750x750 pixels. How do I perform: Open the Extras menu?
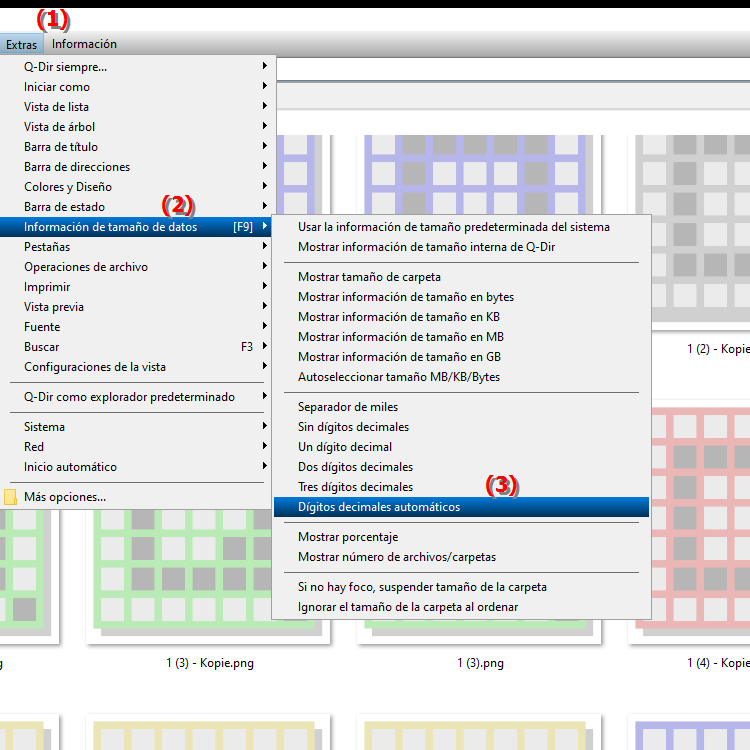[x=22, y=44]
